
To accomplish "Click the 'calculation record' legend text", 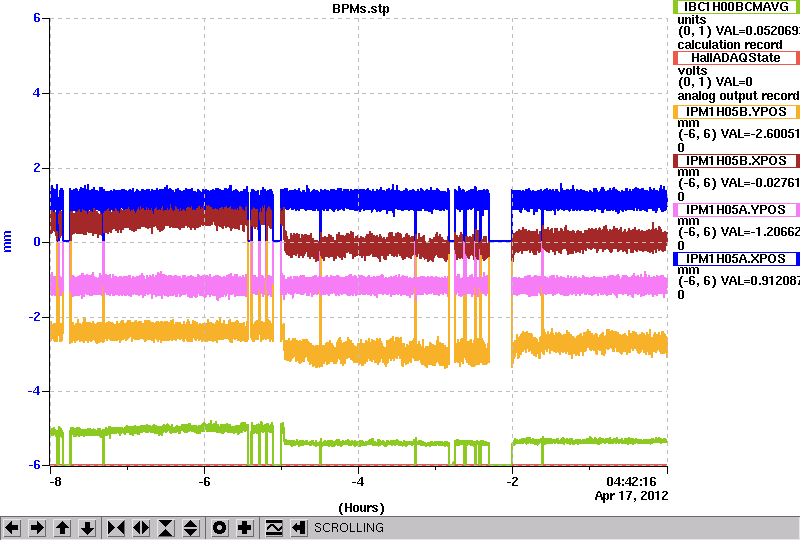I will [730, 45].
